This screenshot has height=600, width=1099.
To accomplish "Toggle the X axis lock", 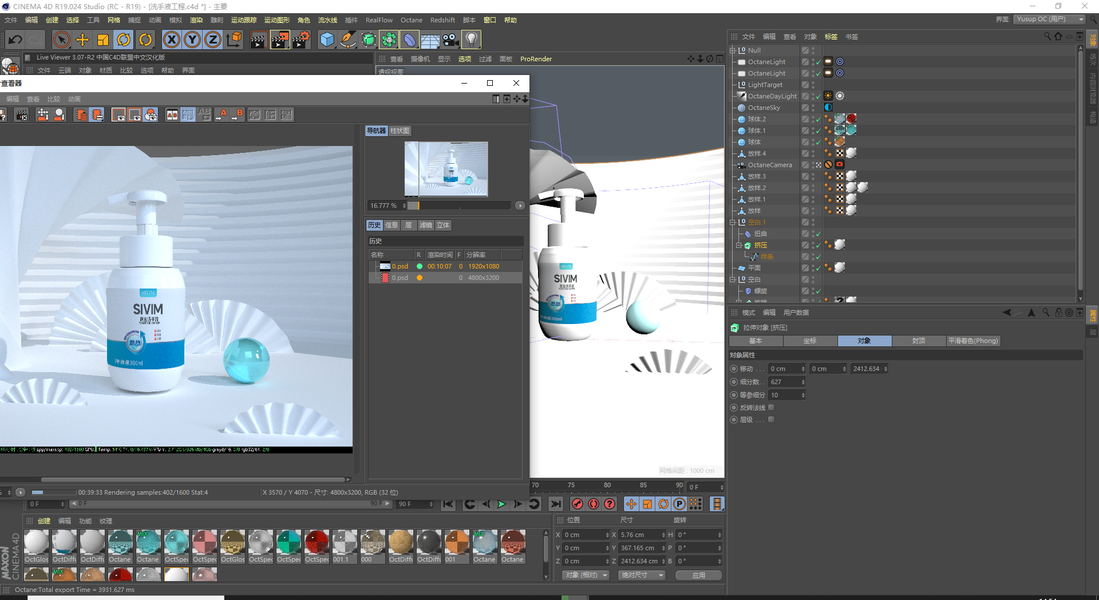I will point(171,40).
